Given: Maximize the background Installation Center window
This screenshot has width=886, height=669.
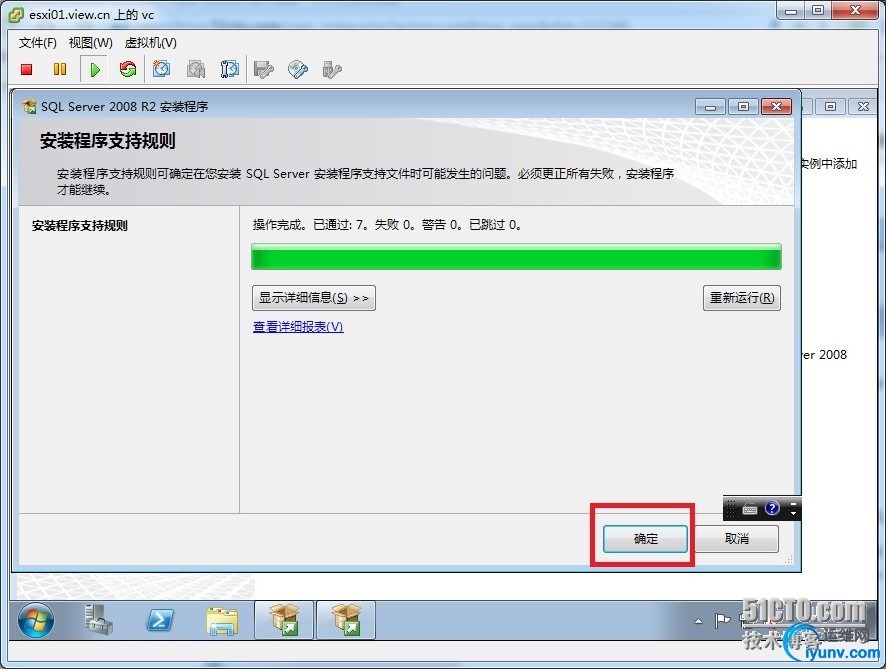Looking at the screenshot, I should [x=830, y=107].
